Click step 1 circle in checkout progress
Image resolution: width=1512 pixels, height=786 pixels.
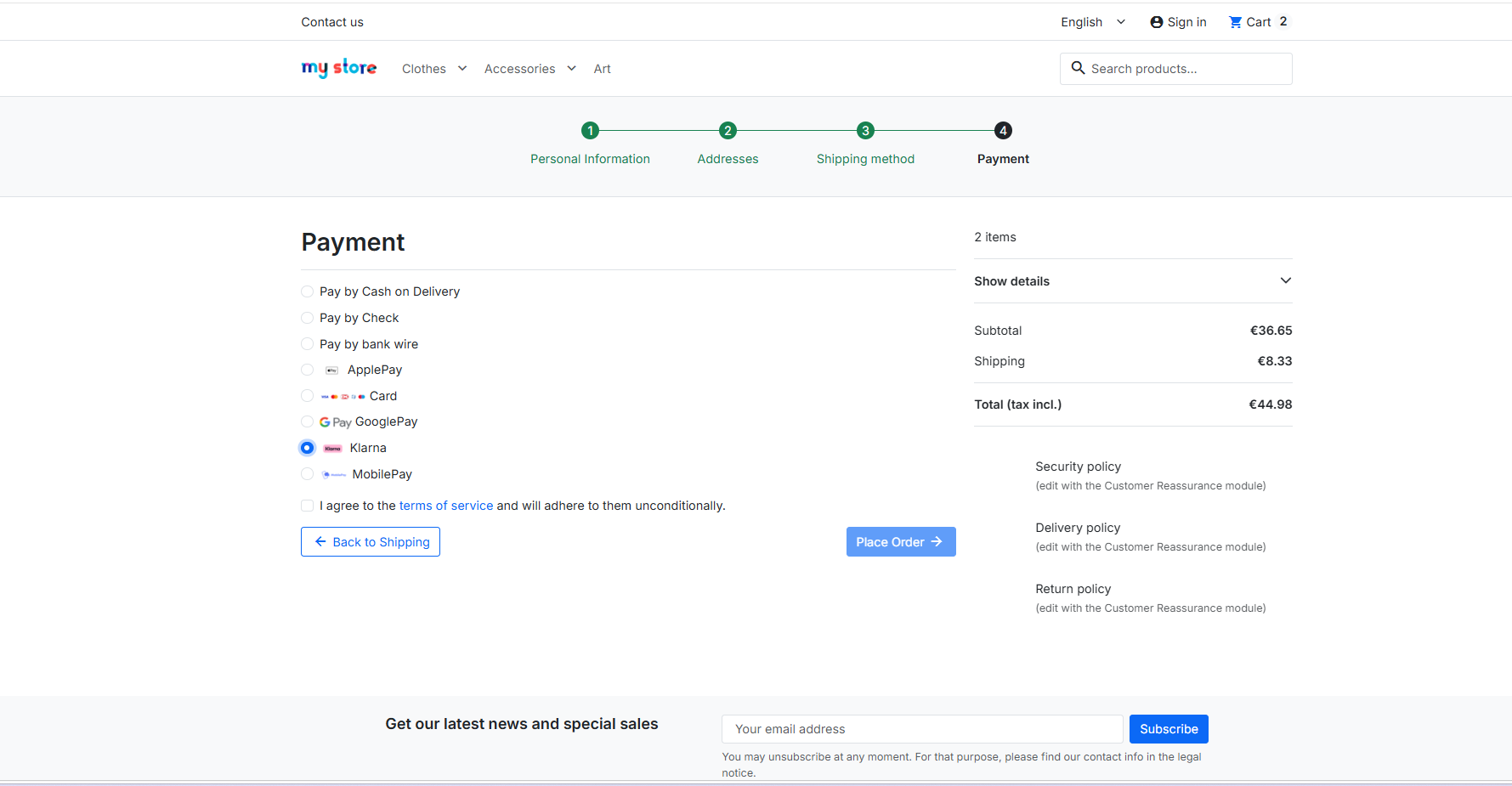pyautogui.click(x=590, y=130)
